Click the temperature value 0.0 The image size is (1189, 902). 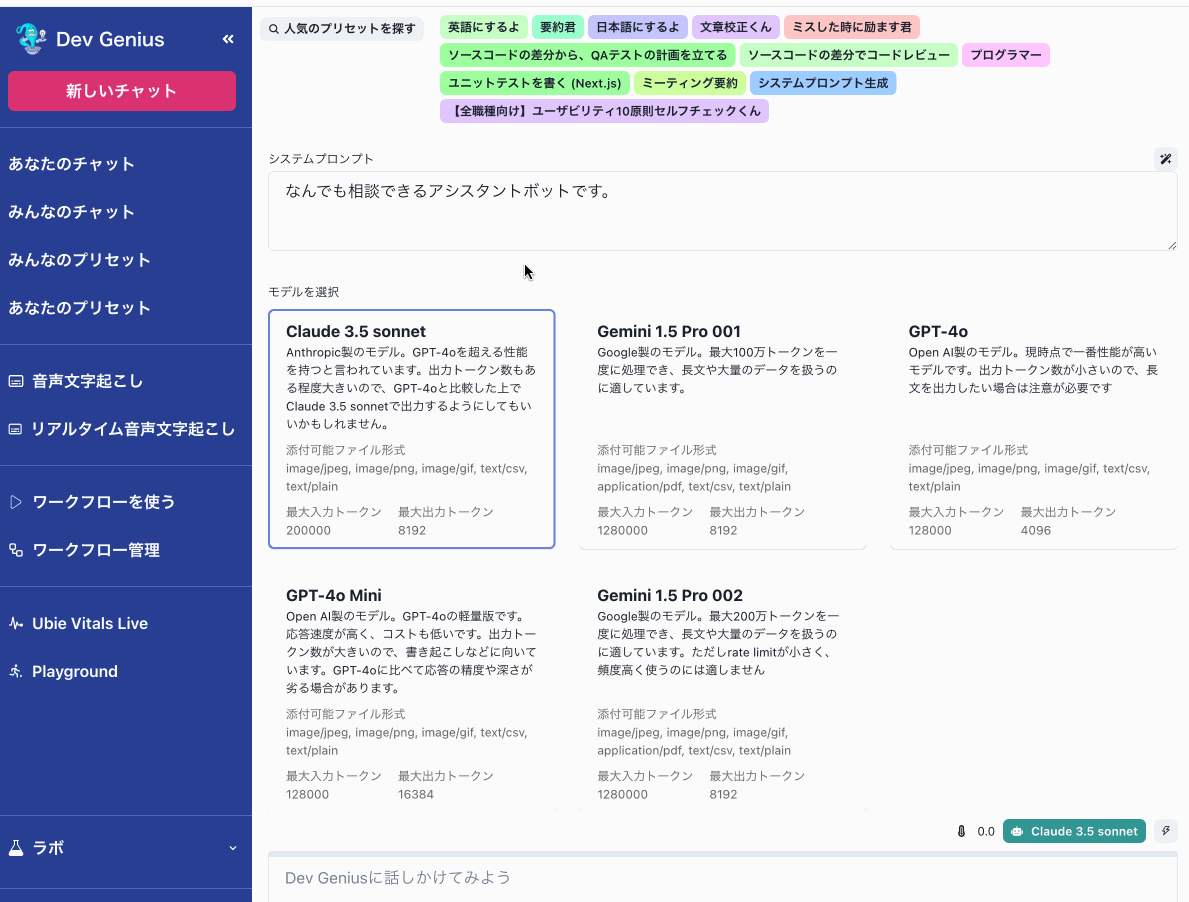tap(986, 832)
